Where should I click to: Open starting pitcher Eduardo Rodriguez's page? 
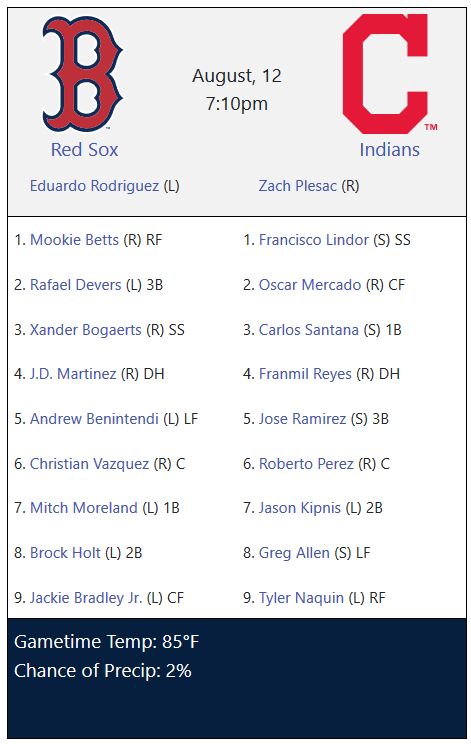(94, 186)
